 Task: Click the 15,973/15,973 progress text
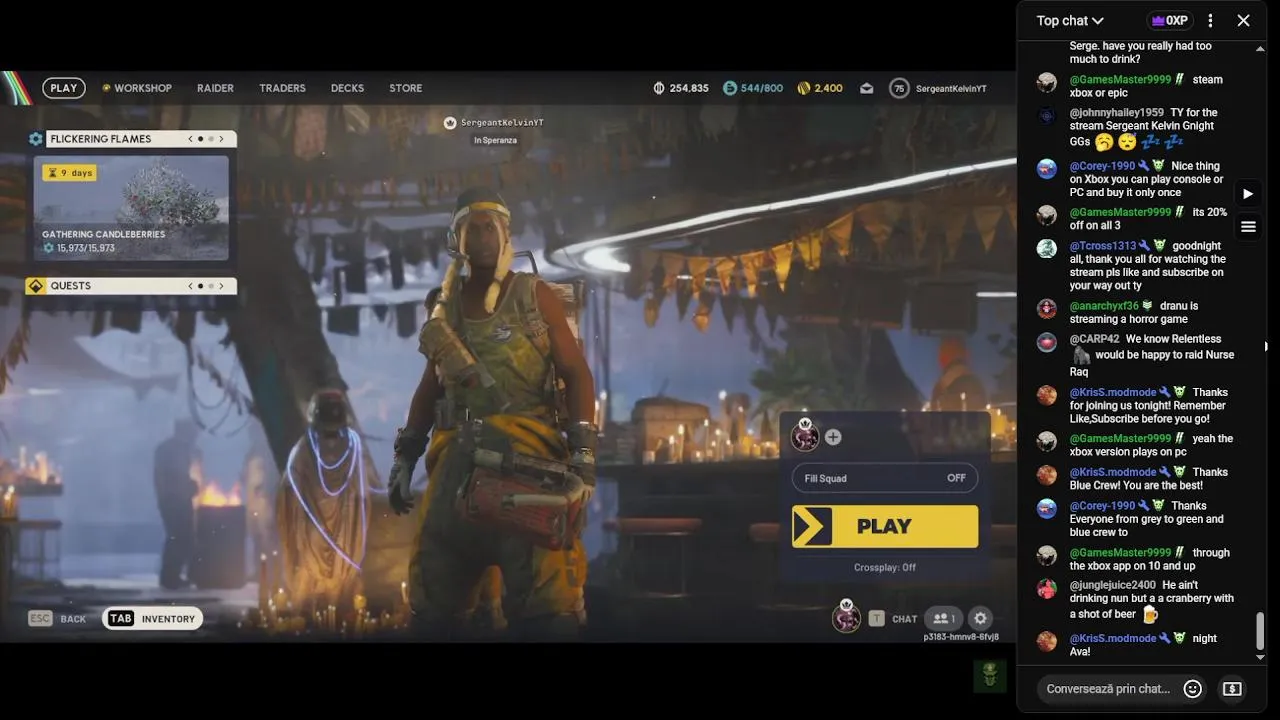pos(85,248)
